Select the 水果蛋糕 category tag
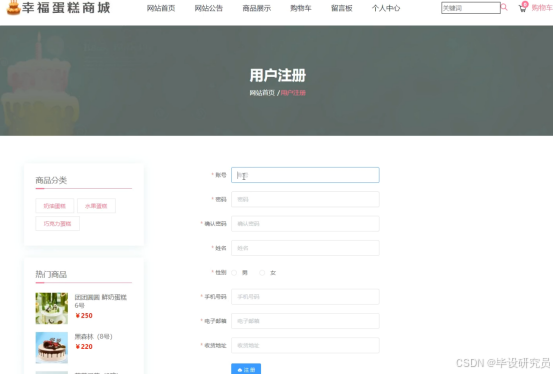This screenshot has width=554, height=374. [96, 206]
